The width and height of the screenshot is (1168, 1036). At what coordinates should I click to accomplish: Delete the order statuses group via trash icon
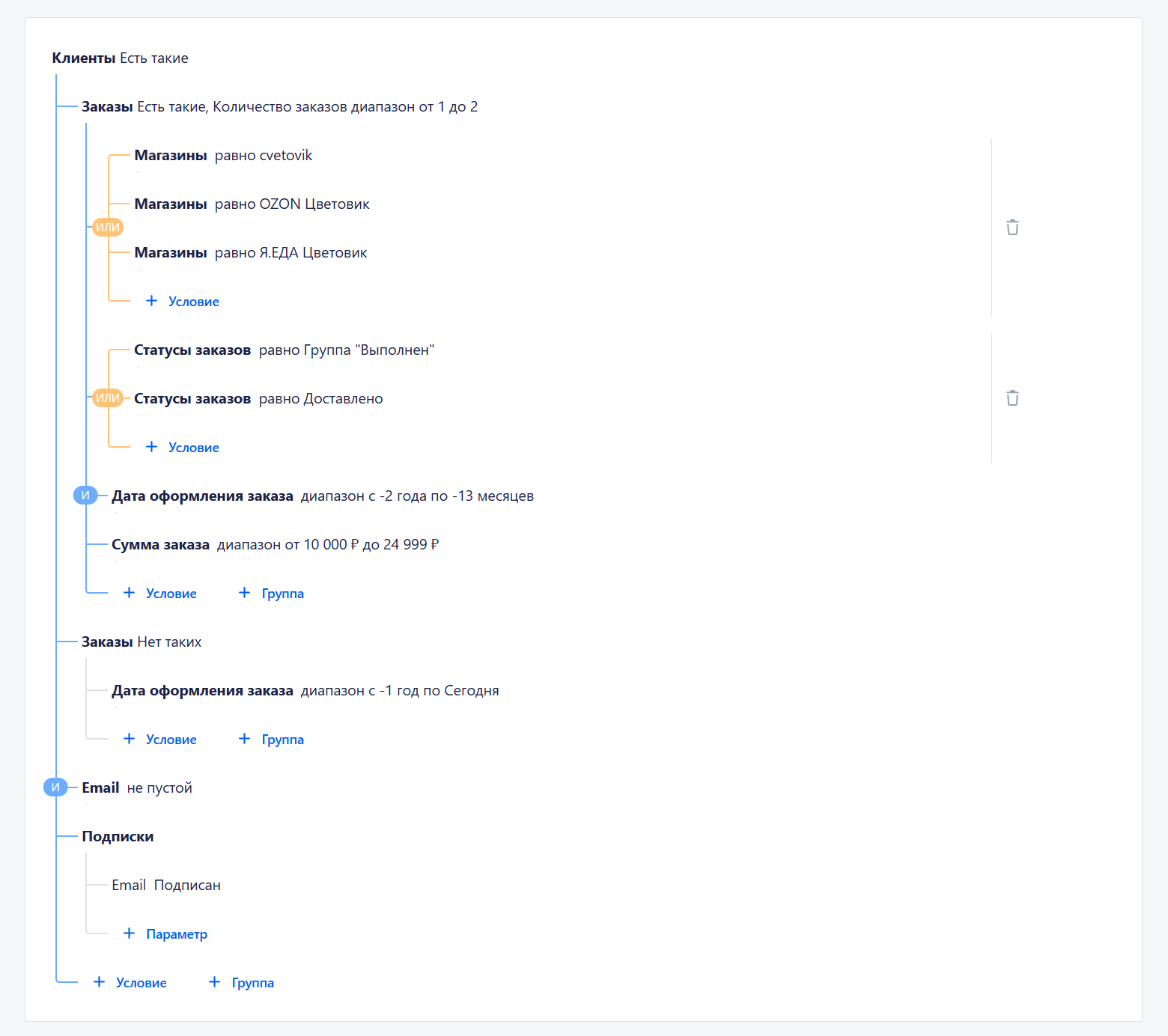click(1012, 398)
